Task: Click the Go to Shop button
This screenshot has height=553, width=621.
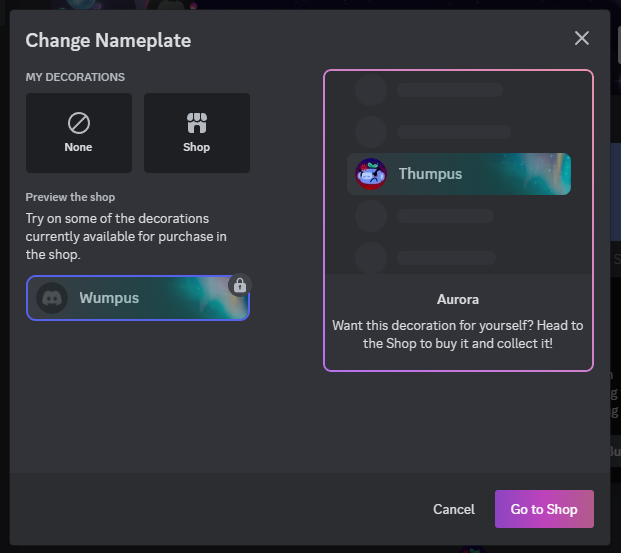Action: coord(544,509)
